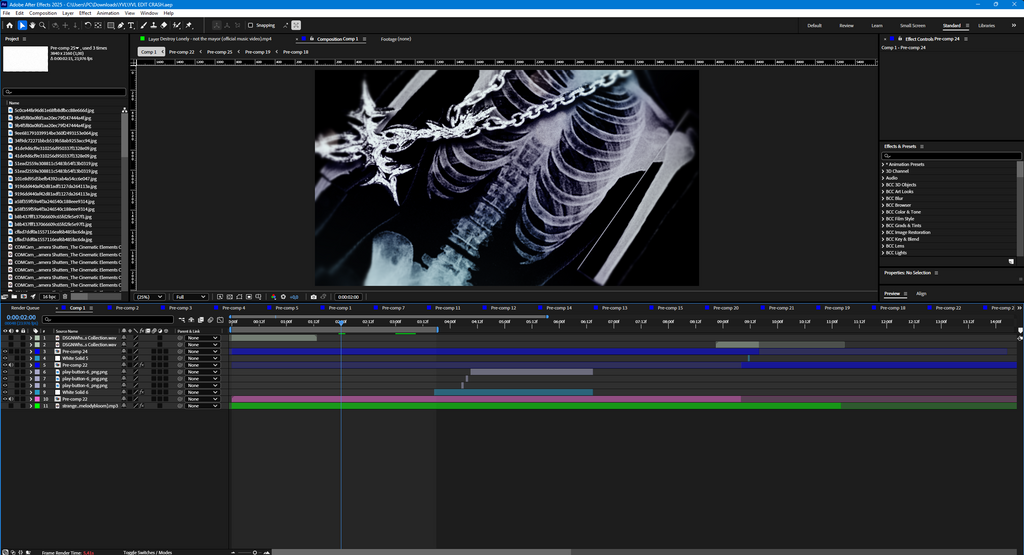This screenshot has height=555, width=1024.
Task: Expand the BCC Film Style effects group
Action: click(883, 219)
